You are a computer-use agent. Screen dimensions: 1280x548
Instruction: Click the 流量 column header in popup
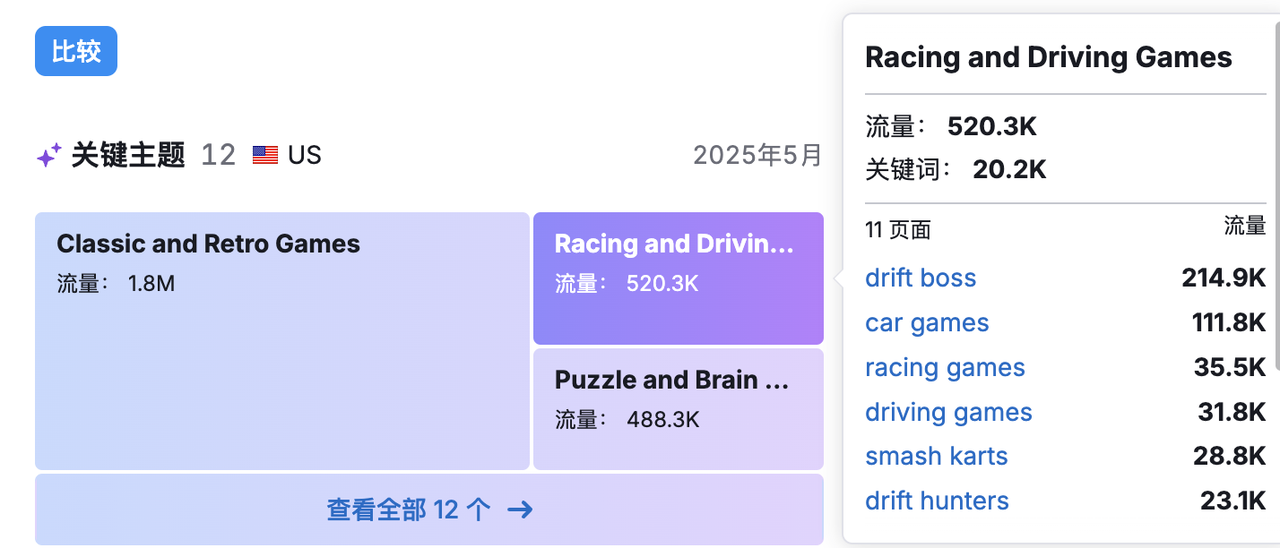coord(1244,226)
